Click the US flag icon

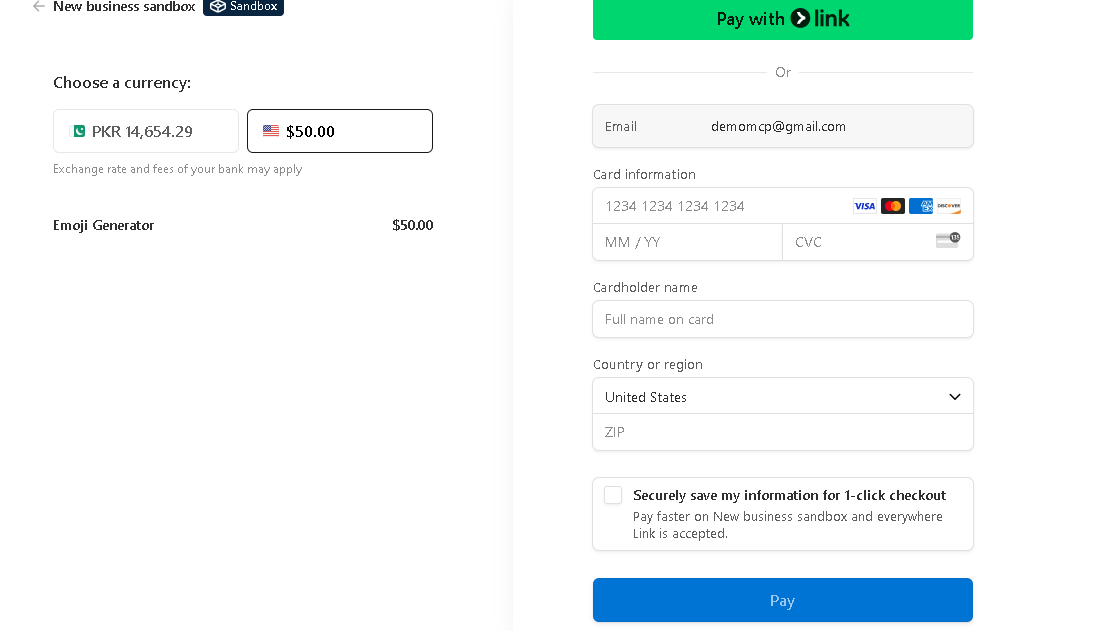tap(271, 131)
